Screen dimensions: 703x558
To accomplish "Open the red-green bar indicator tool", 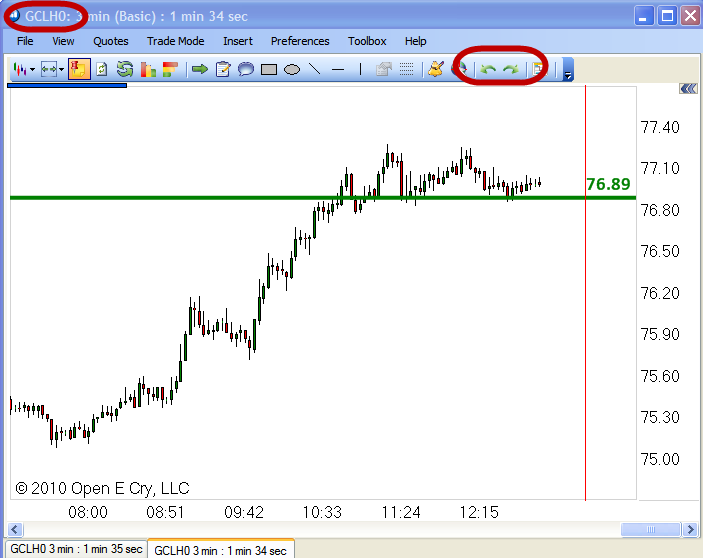I will tap(148, 69).
